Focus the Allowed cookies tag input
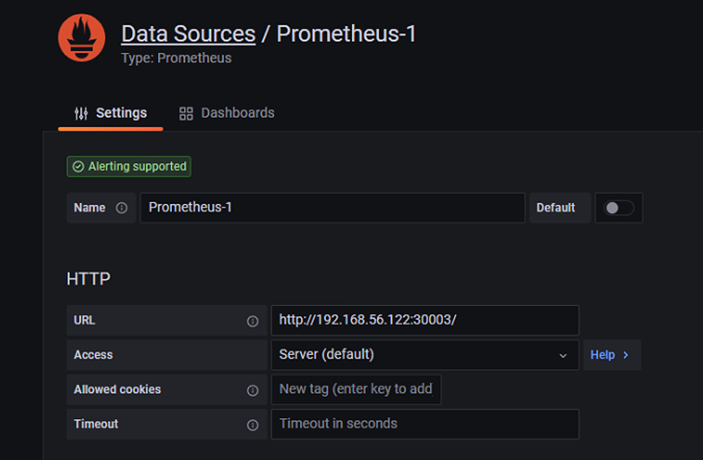 click(x=356, y=389)
